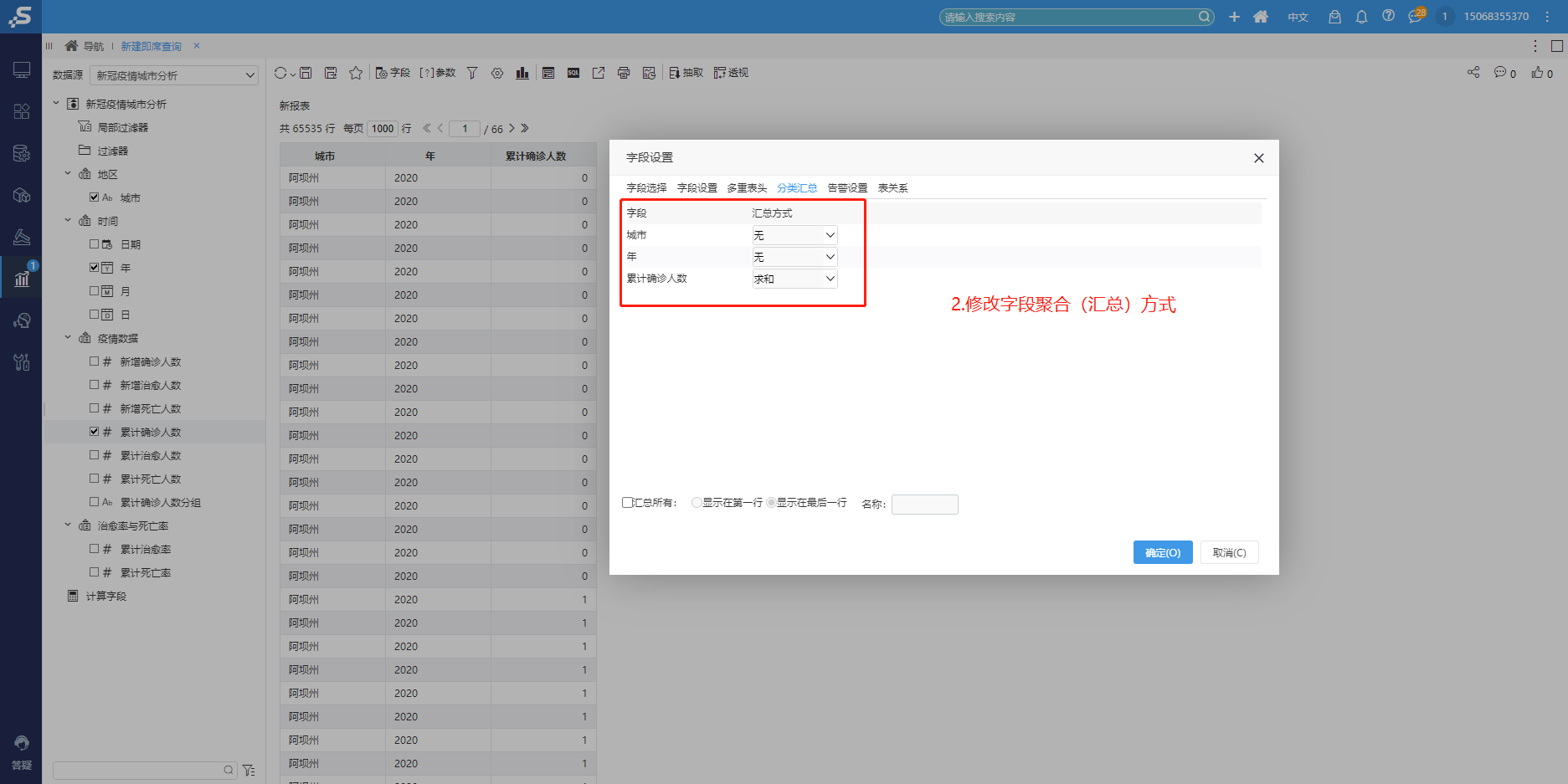The image size is (1568, 784).
Task: Switch to the 多重表头 tab
Action: (745, 187)
